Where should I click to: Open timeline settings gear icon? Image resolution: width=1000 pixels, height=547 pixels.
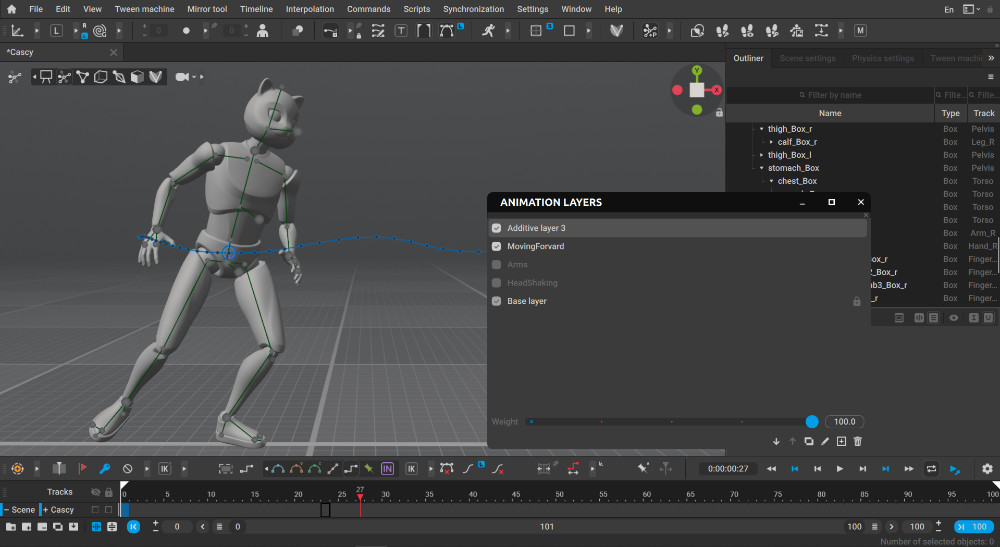pyautogui.click(x=987, y=469)
